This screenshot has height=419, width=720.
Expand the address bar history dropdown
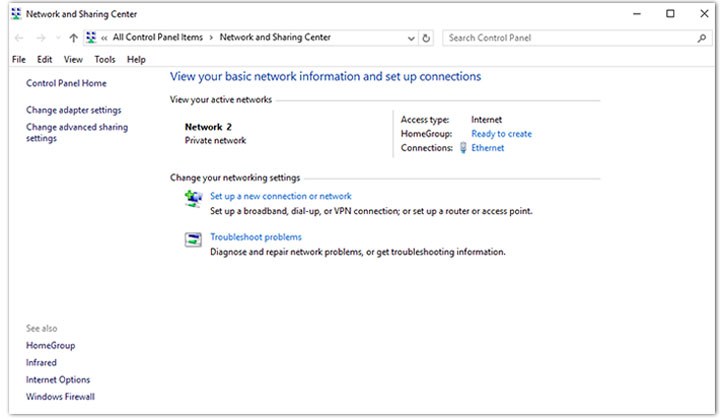(411, 38)
